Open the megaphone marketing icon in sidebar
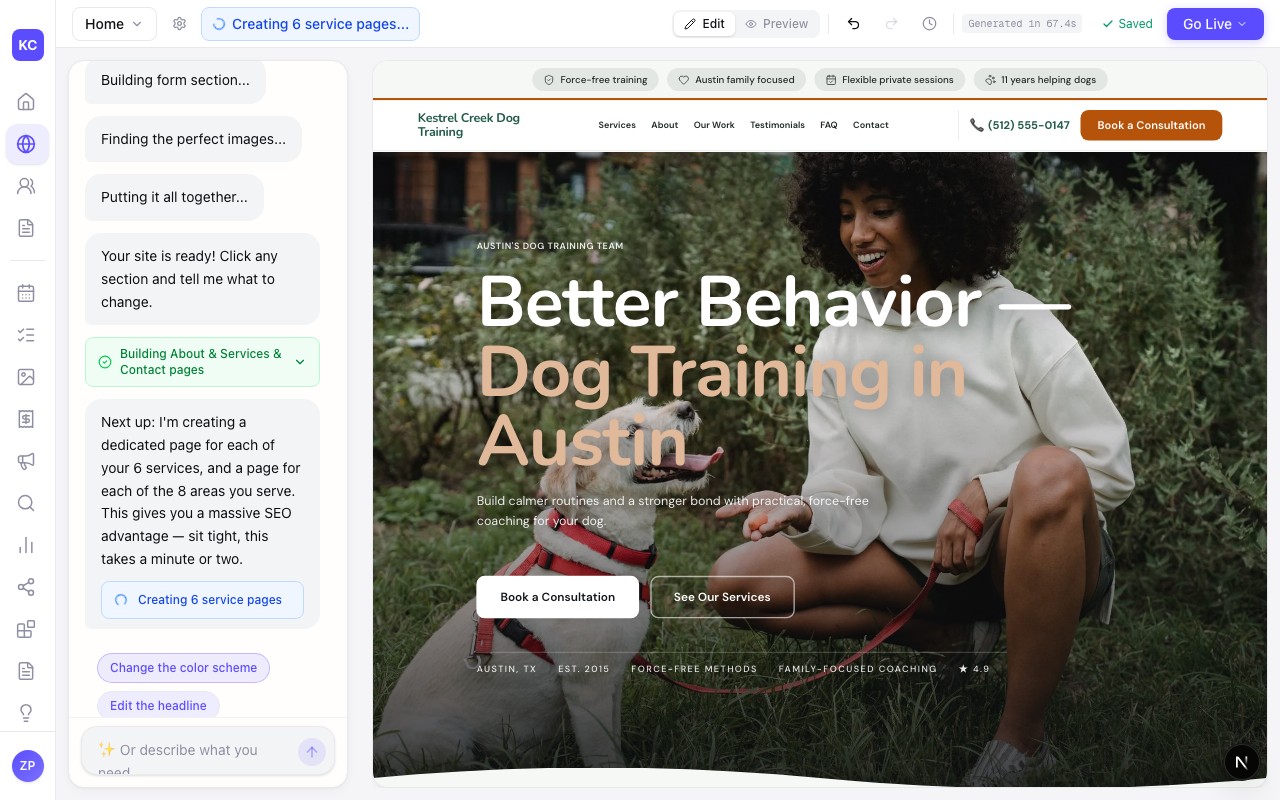The image size is (1280, 800). (27, 461)
